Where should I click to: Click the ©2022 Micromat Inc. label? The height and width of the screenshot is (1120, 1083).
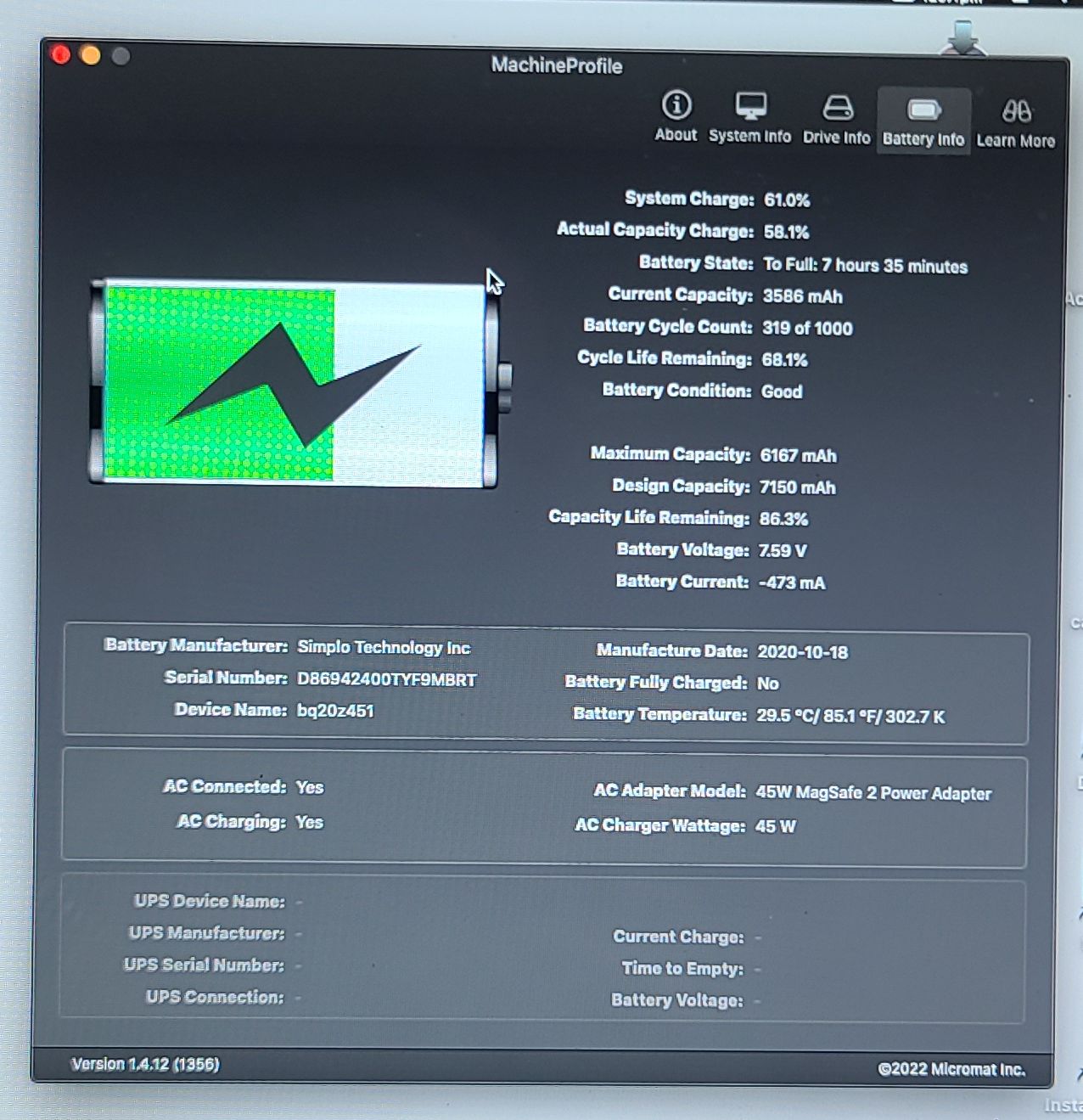pyautogui.click(x=951, y=1069)
